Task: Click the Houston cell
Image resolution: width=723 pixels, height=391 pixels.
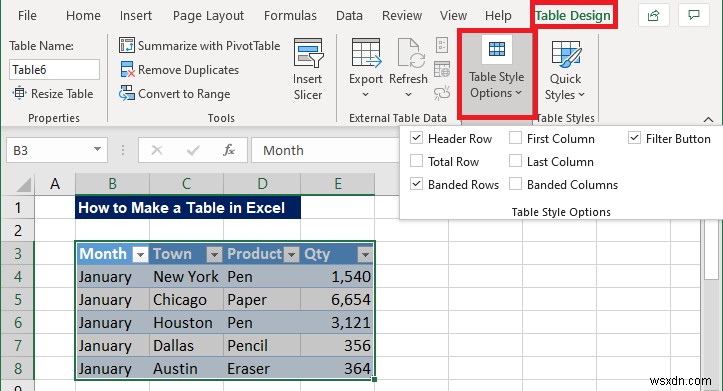Action: (186, 323)
